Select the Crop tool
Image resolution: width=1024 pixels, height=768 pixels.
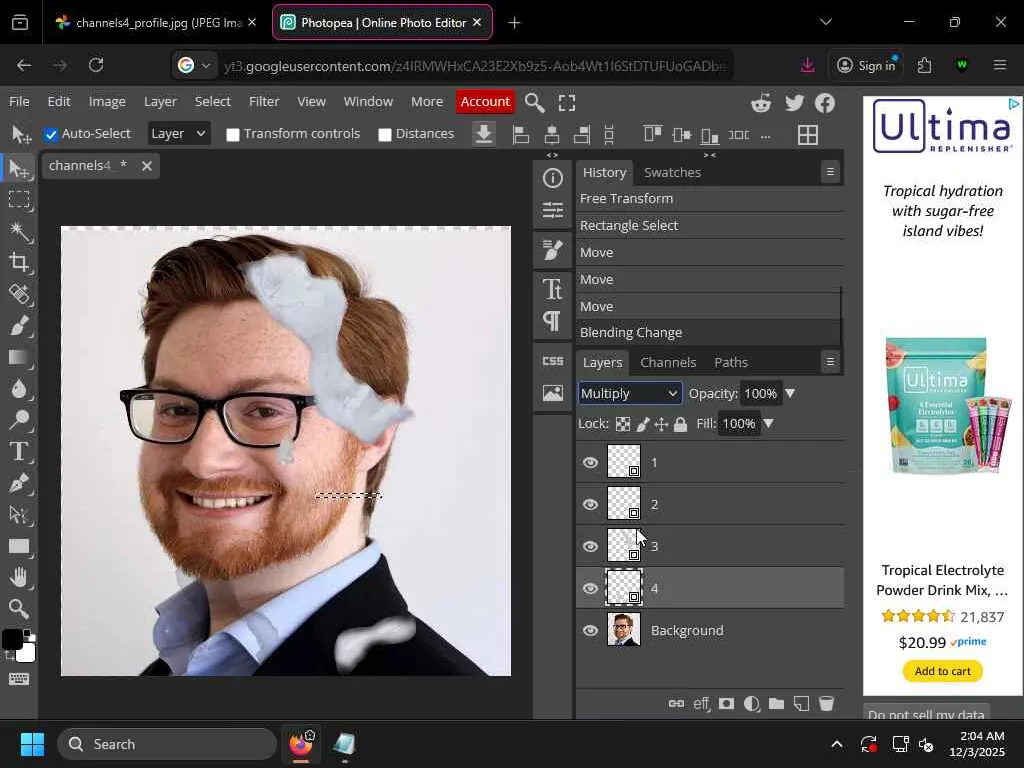[x=18, y=263]
